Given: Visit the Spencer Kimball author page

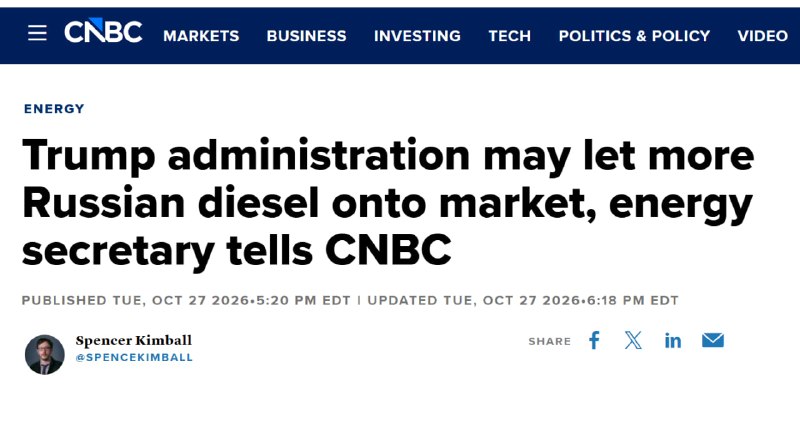Looking at the screenshot, I should coord(134,340).
